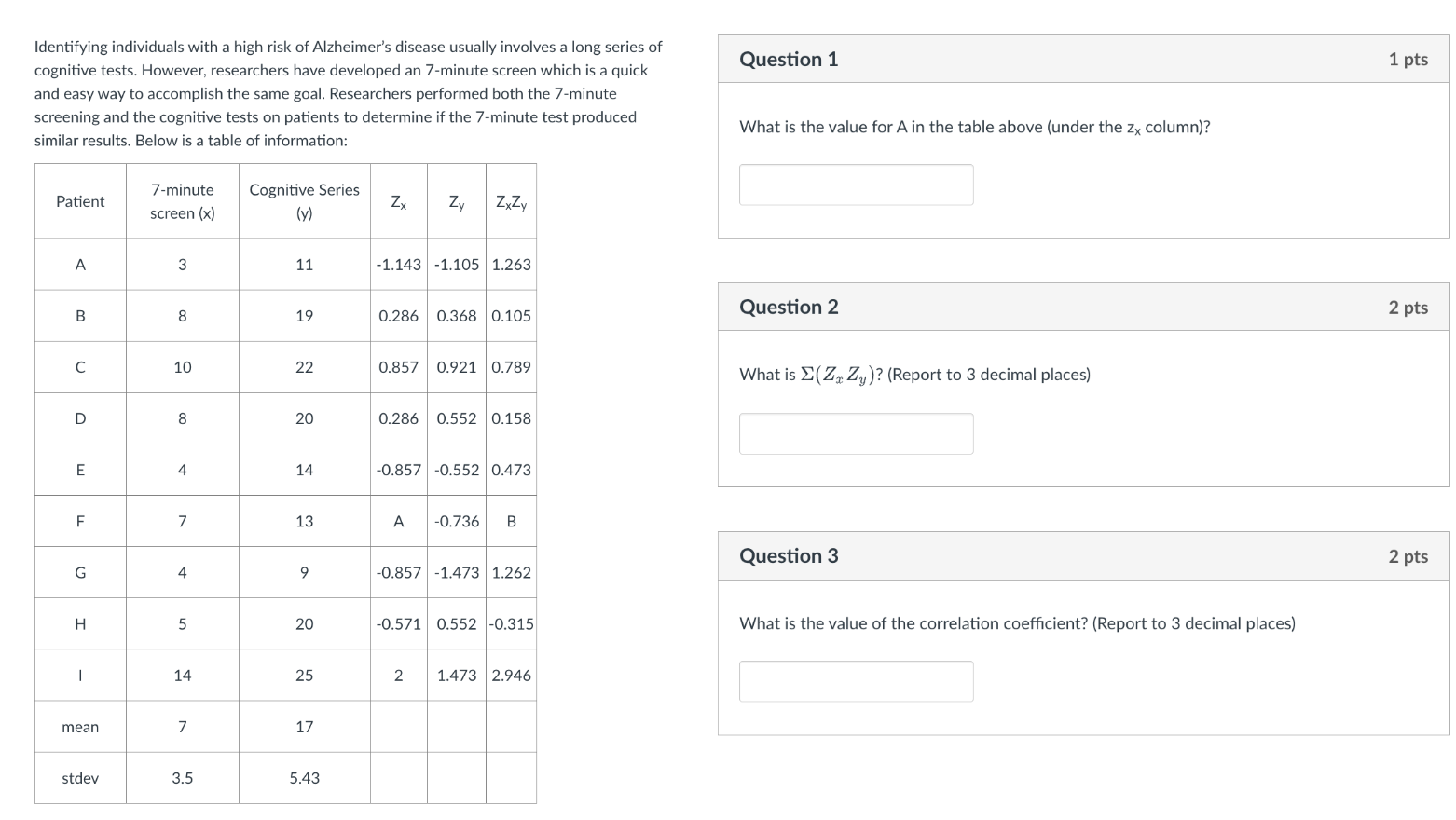Click the Cognitive Series (y) header
This screenshot has height=820, width=1456.
point(304,200)
